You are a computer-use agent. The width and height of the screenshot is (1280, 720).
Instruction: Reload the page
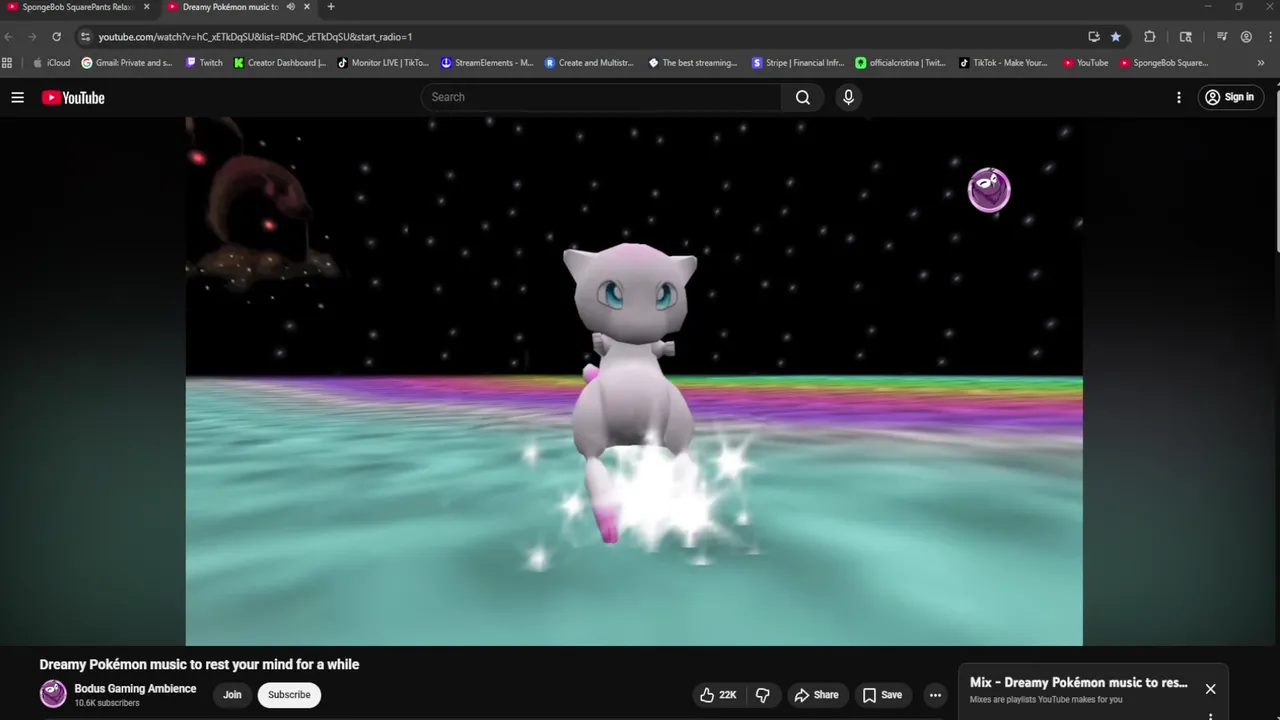pyautogui.click(x=56, y=37)
